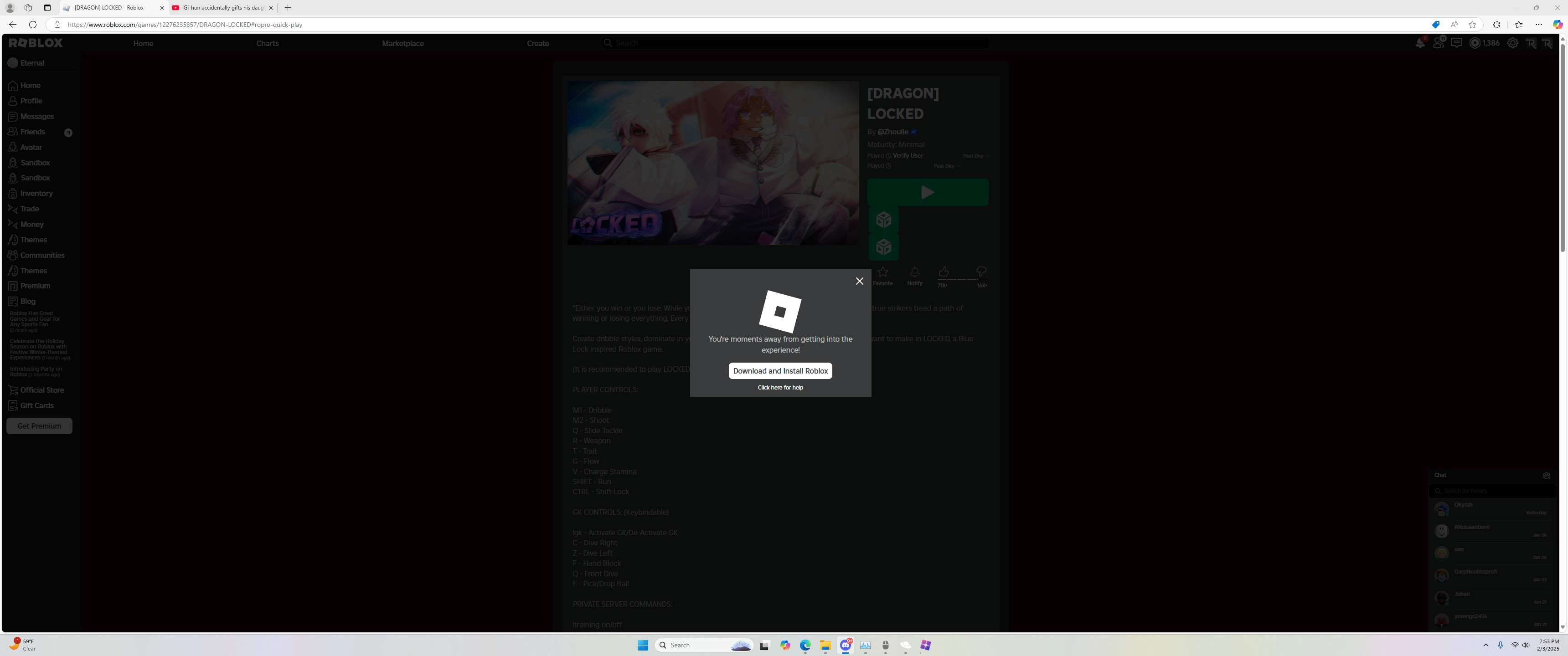The image size is (1568, 656).
Task: Open Edge Settings and more menu
Action: (1539, 24)
